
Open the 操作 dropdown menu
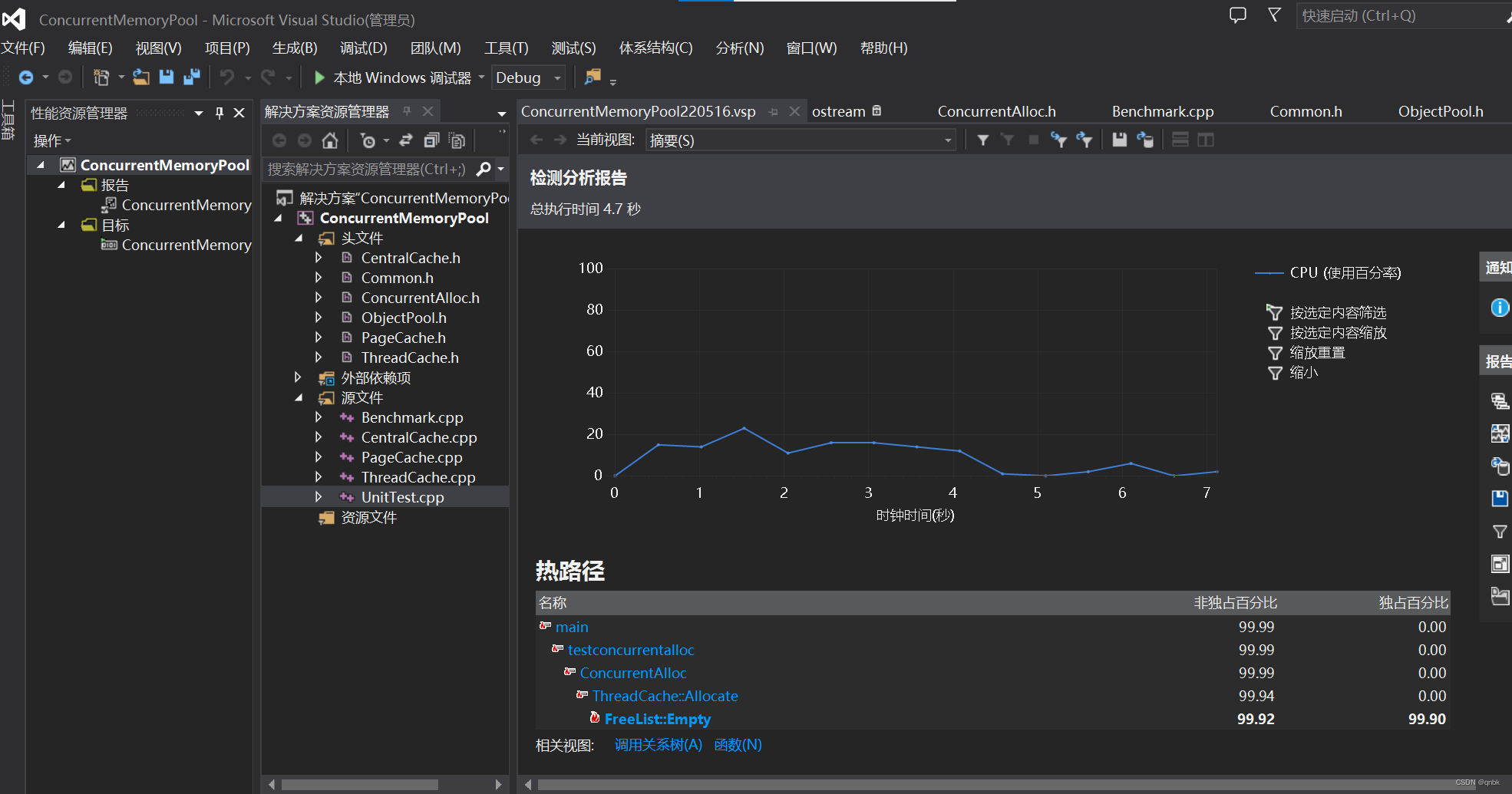click(x=51, y=141)
